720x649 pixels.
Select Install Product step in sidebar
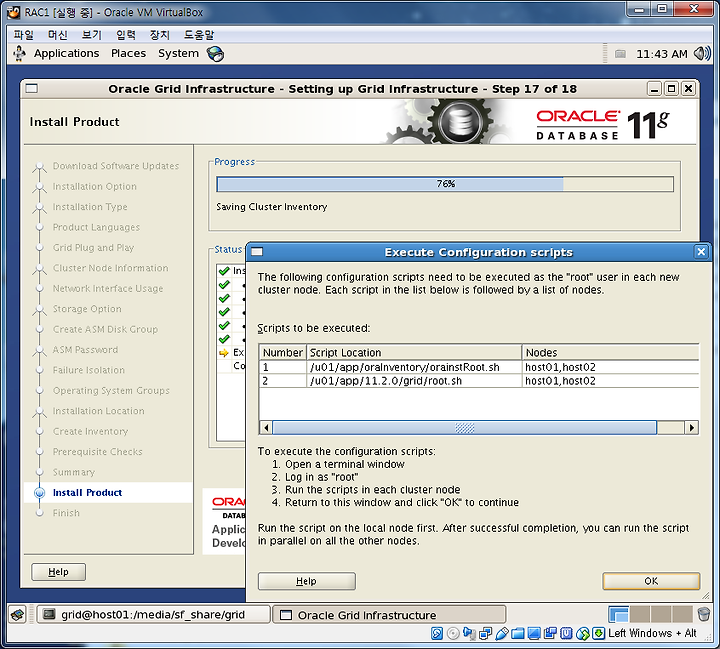[x=87, y=492]
